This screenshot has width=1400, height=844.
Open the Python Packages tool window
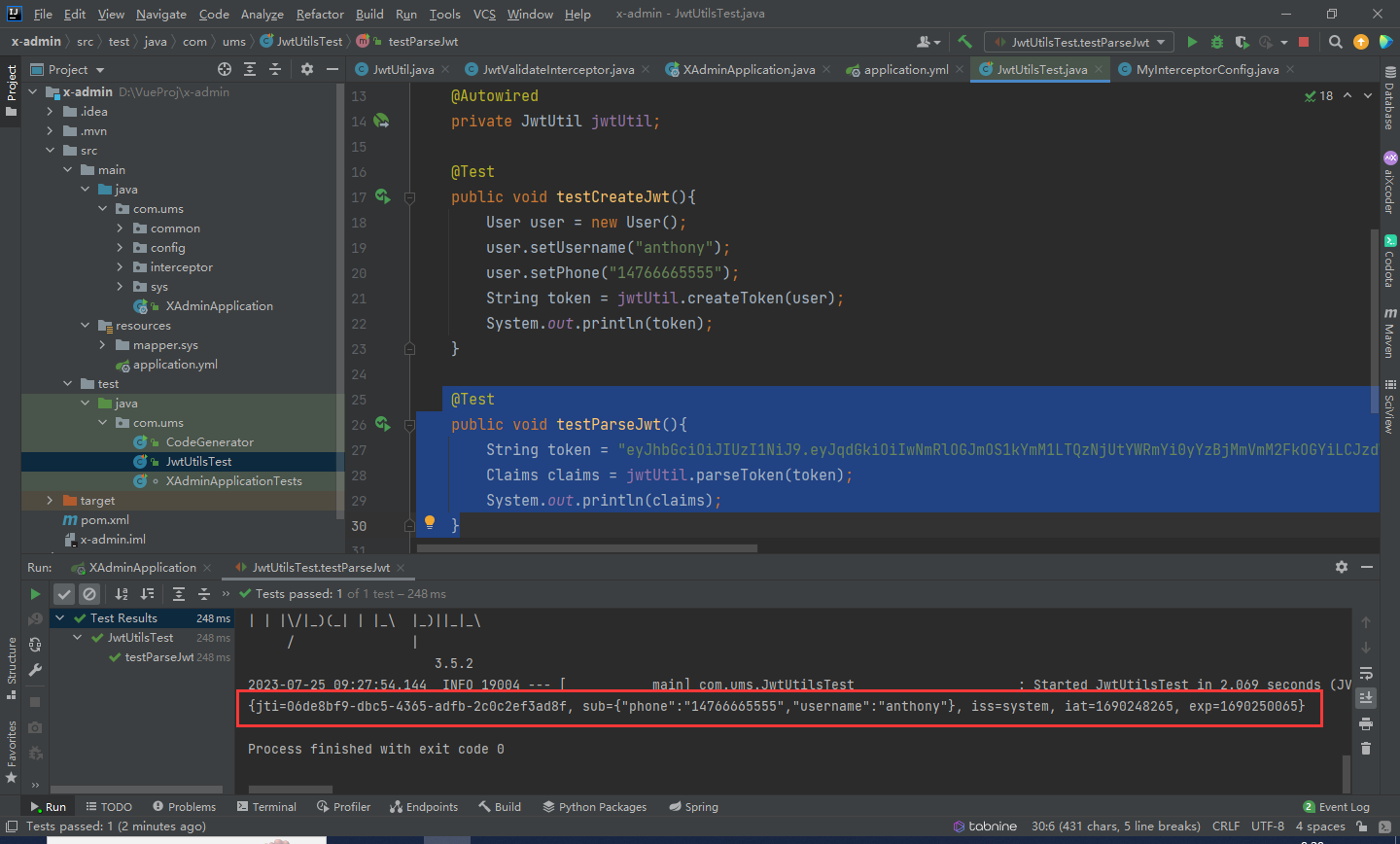click(594, 807)
